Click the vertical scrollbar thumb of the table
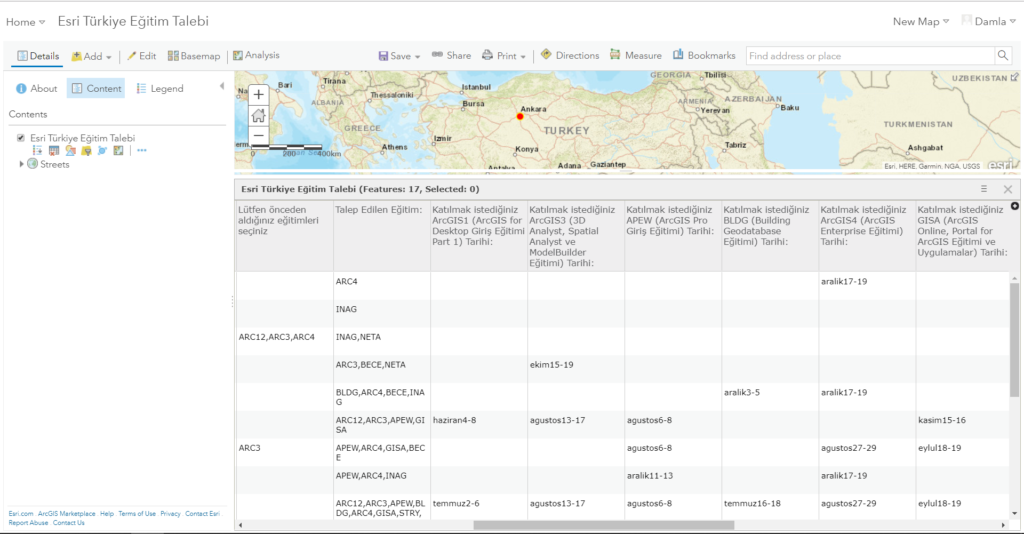Viewport: 1024px width, 534px height. tap(1014, 339)
